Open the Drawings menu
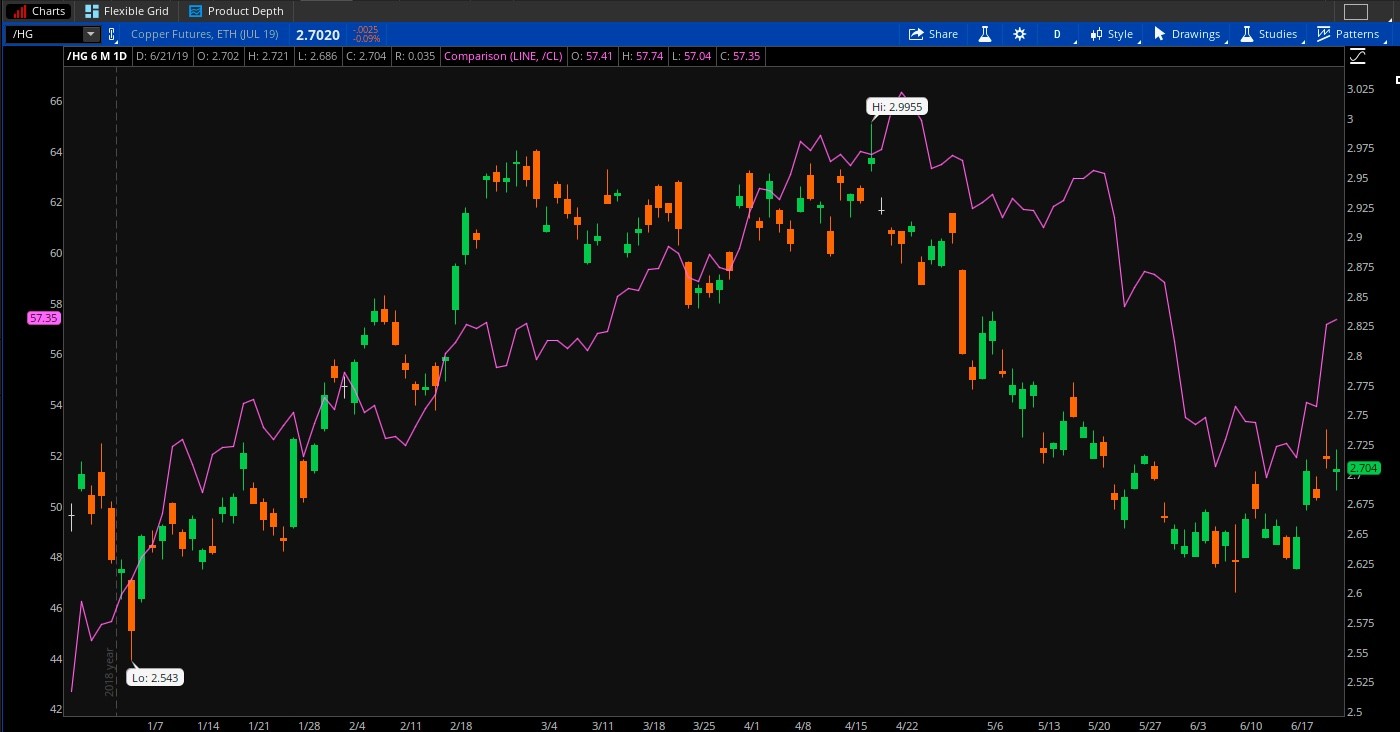This screenshot has width=1400, height=732. (1187, 34)
